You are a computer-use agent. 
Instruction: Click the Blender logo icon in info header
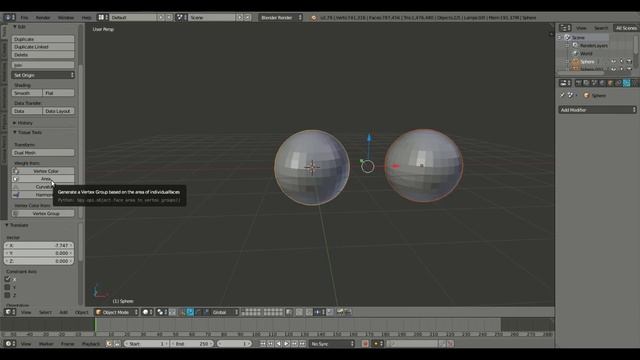tap(314, 18)
